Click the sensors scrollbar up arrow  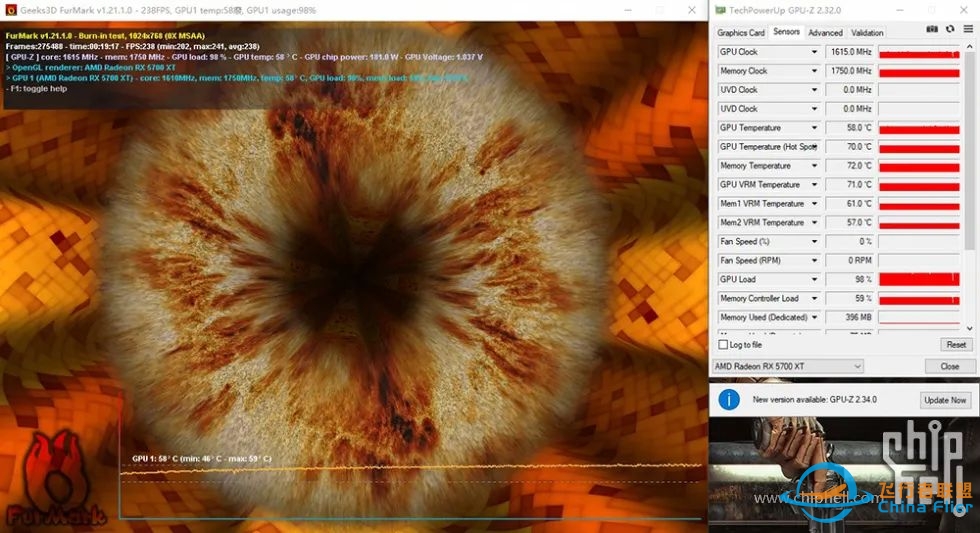tap(969, 46)
